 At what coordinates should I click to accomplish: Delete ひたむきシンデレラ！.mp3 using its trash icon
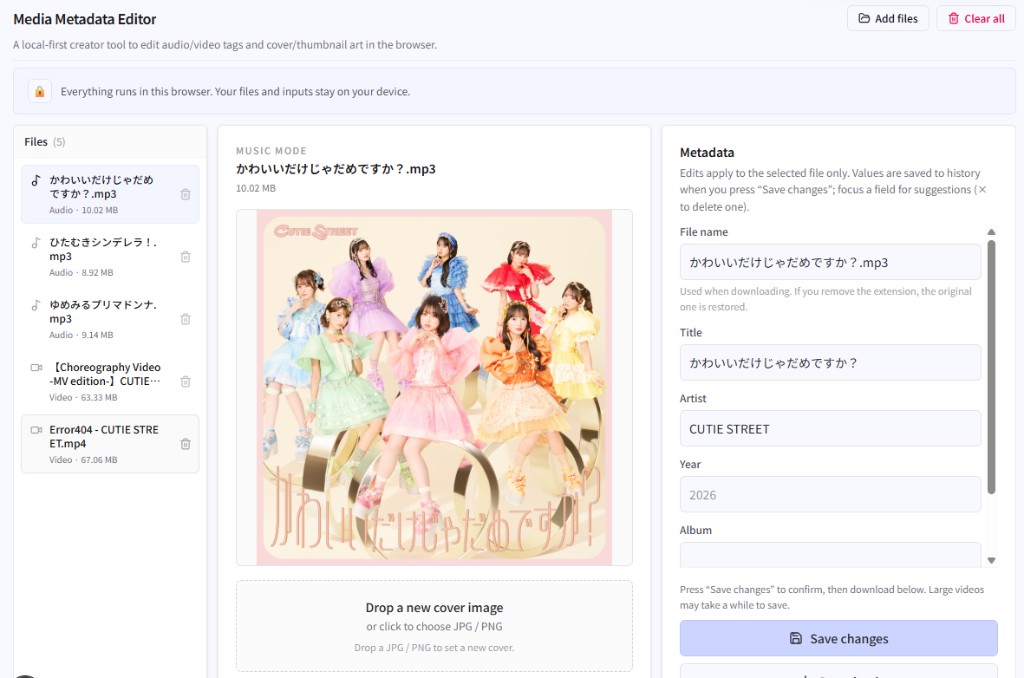click(185, 257)
